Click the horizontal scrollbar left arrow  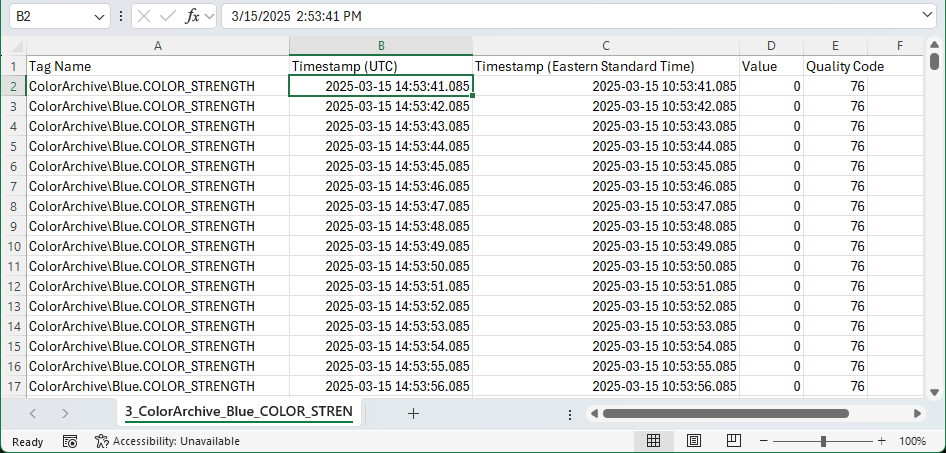pyautogui.click(x=594, y=413)
